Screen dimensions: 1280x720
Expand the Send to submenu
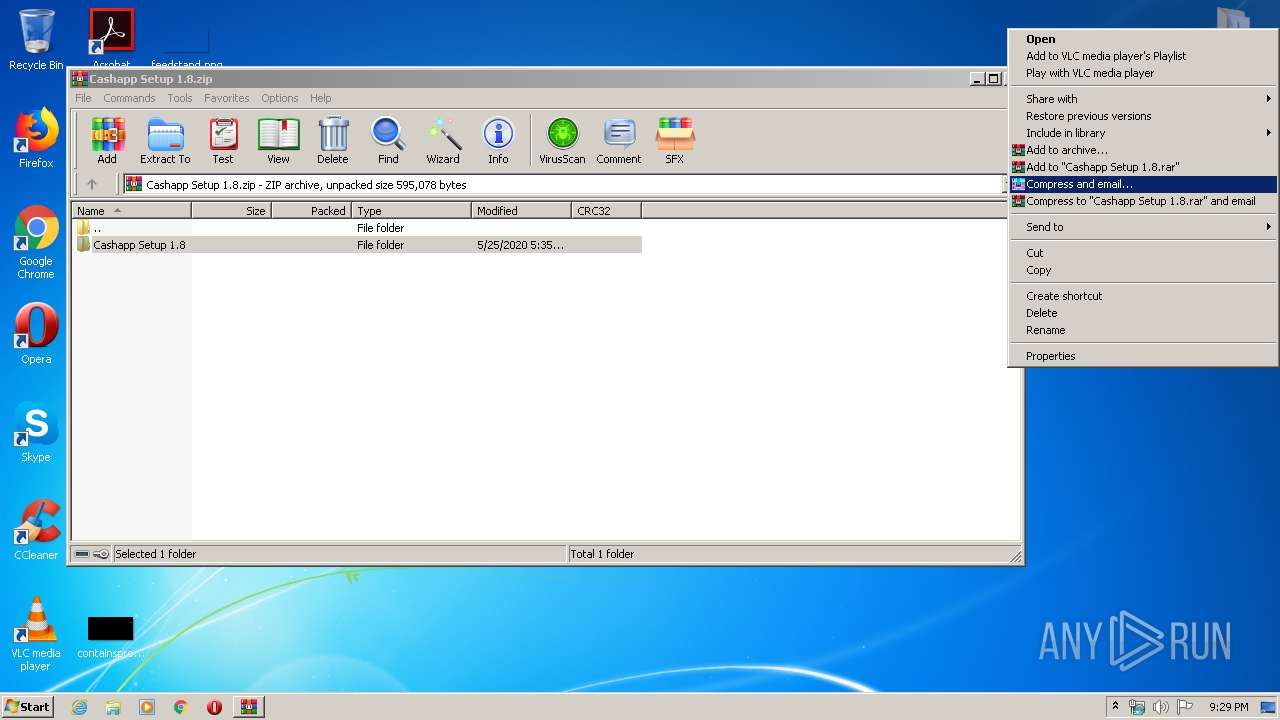(1142, 227)
